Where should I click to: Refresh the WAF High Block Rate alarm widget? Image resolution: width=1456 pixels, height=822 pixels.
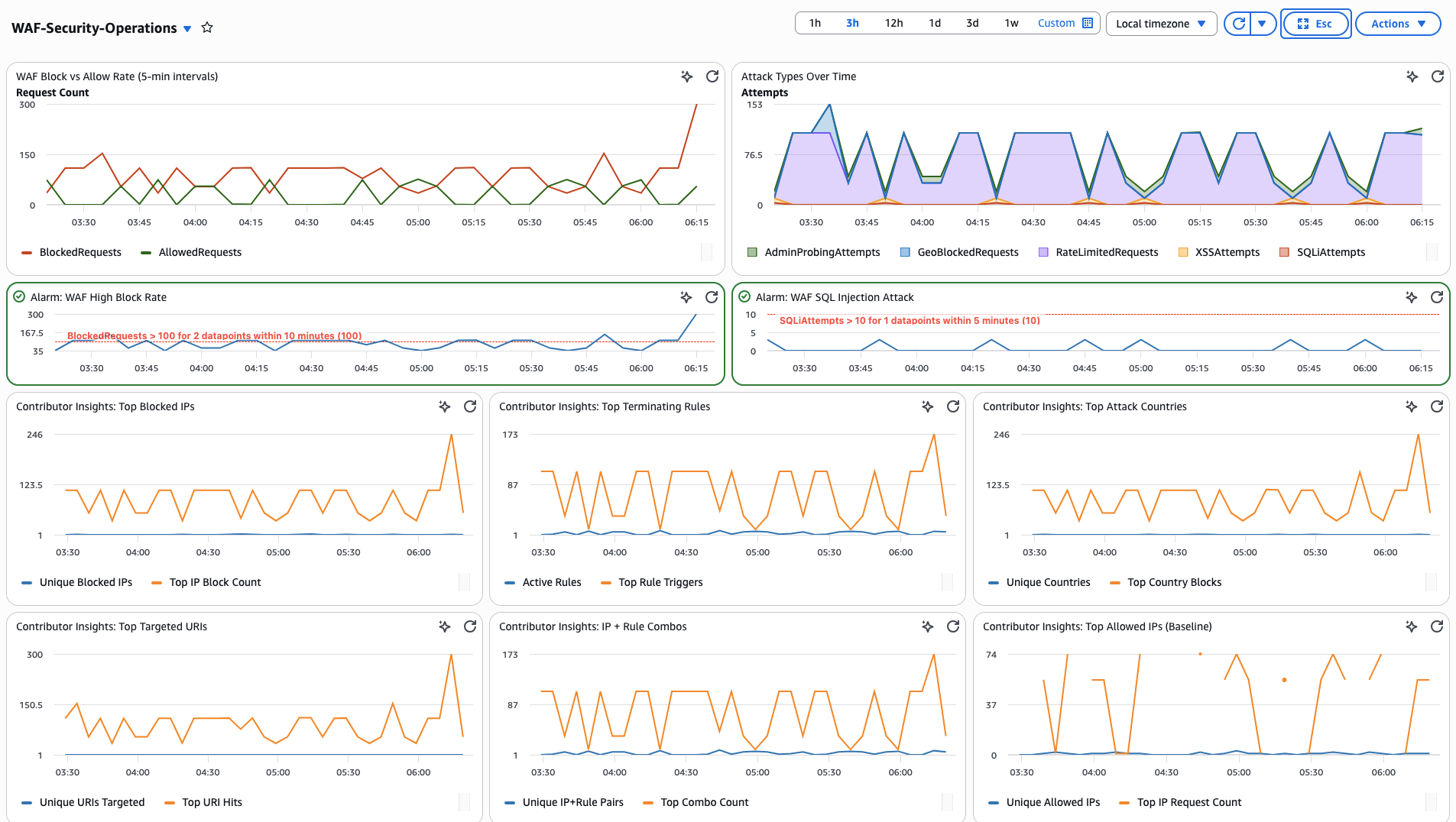pyautogui.click(x=712, y=297)
